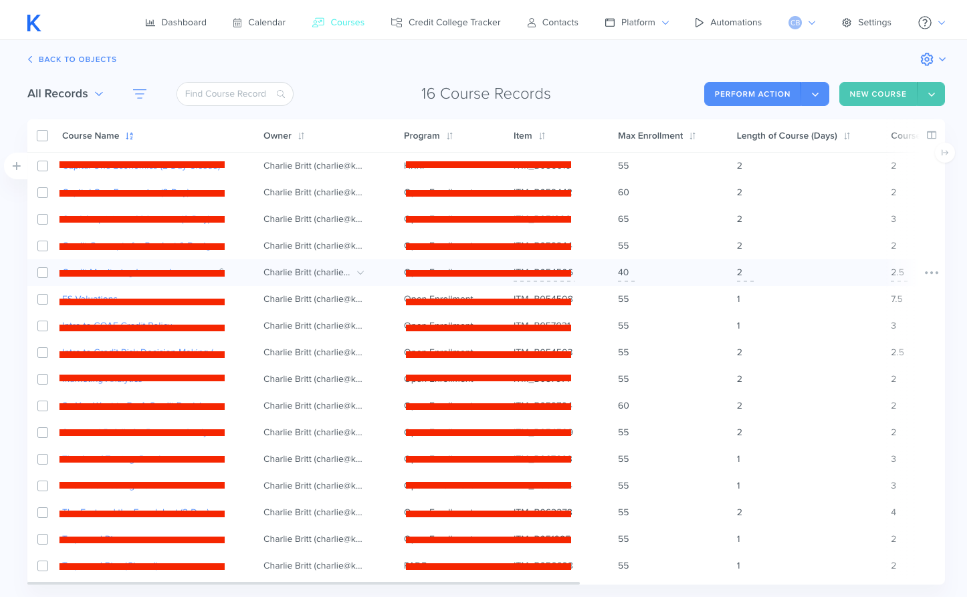The width and height of the screenshot is (967, 597).
Task: Toggle the select-all header checkbox
Action: pyautogui.click(x=43, y=136)
